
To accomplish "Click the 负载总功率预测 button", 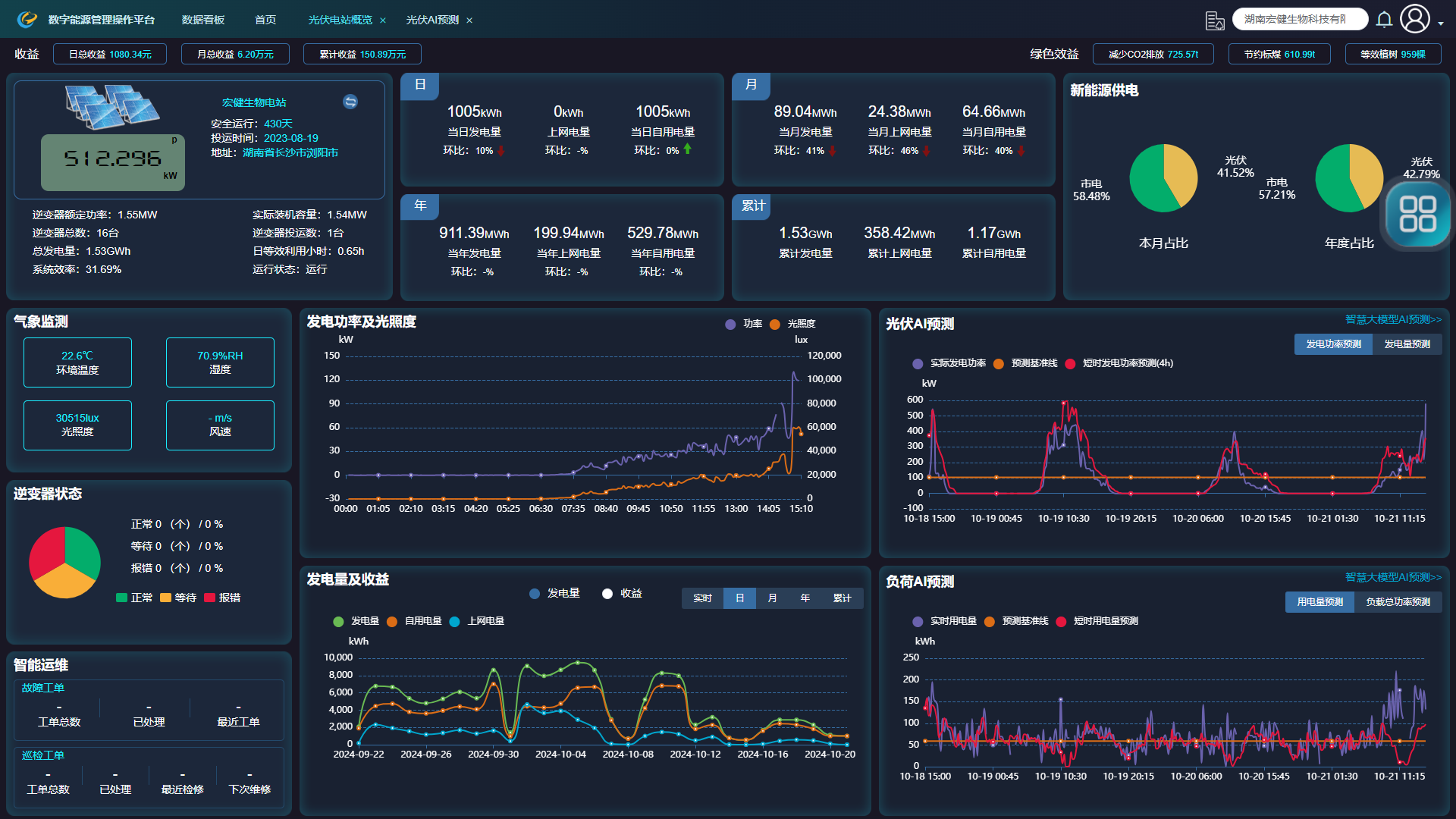I will coord(1398,602).
